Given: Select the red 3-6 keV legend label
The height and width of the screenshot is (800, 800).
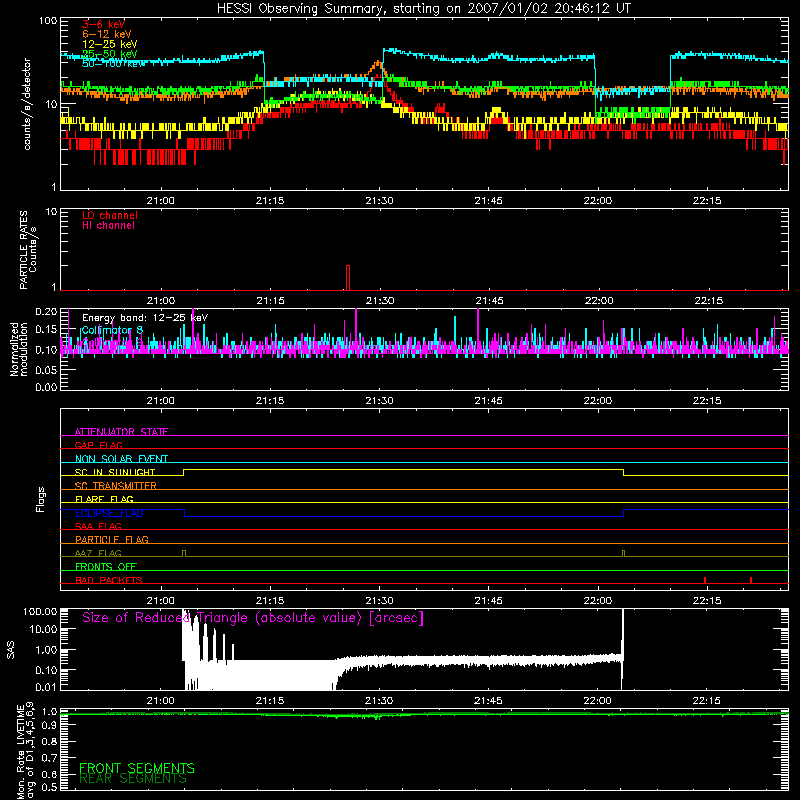Looking at the screenshot, I should click(x=104, y=24).
